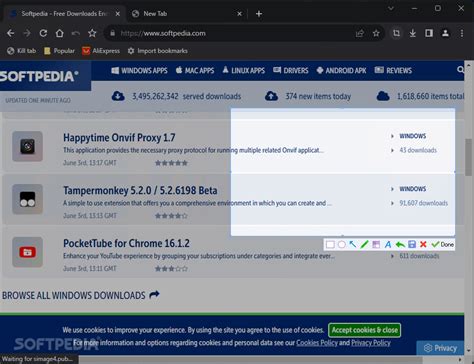Go forward in browser history
474x364 pixels.
pyautogui.click(x=27, y=33)
